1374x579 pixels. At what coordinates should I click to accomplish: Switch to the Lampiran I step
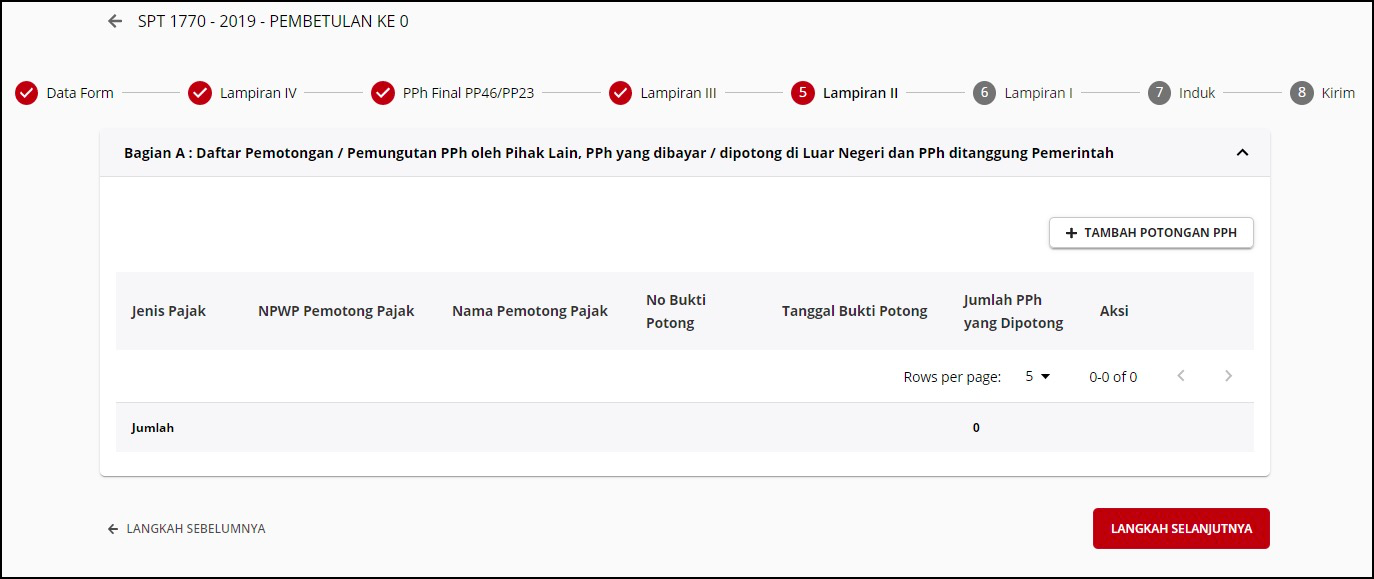coord(1038,93)
